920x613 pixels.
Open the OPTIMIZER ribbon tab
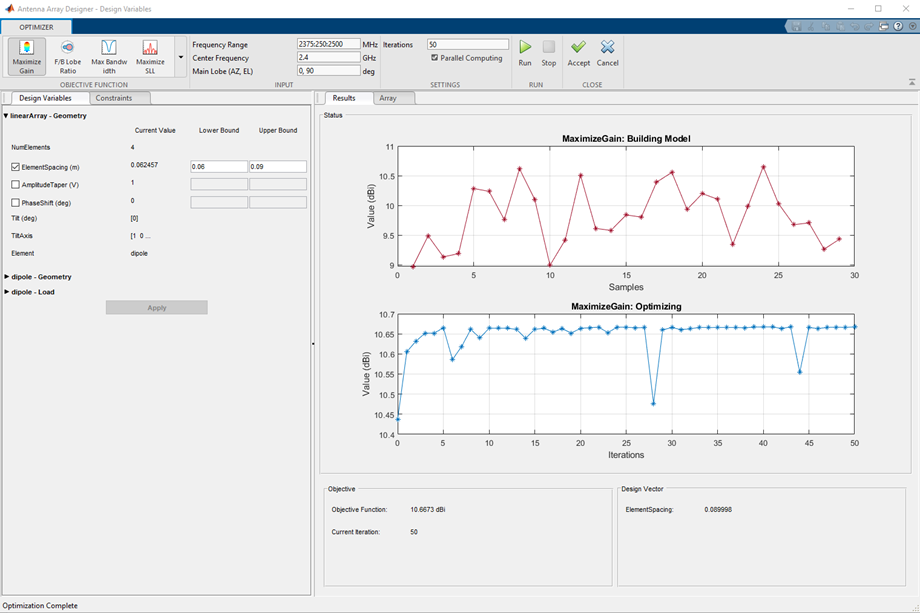click(x=36, y=27)
